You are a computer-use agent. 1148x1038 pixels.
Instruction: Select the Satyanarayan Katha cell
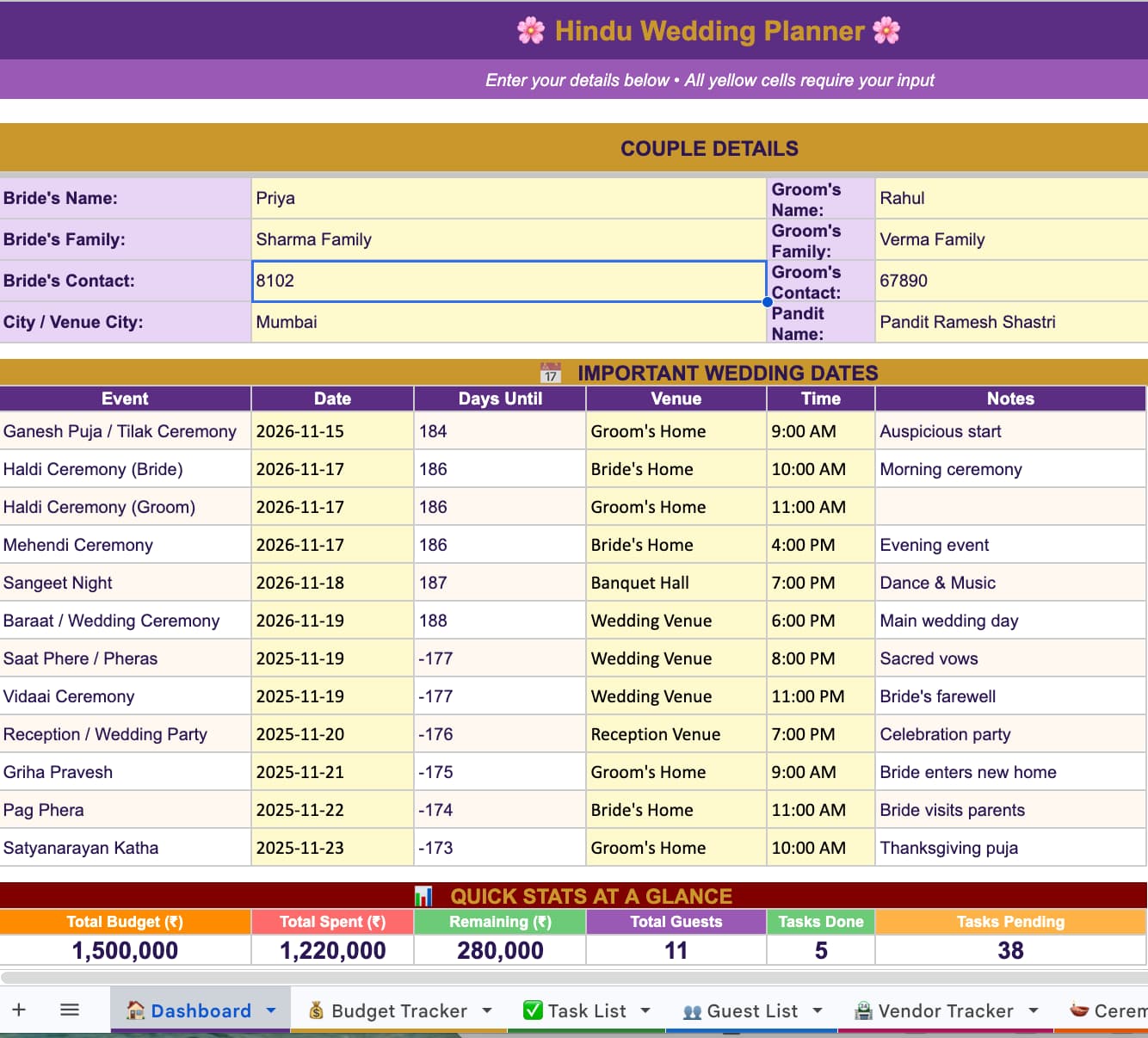(126, 848)
